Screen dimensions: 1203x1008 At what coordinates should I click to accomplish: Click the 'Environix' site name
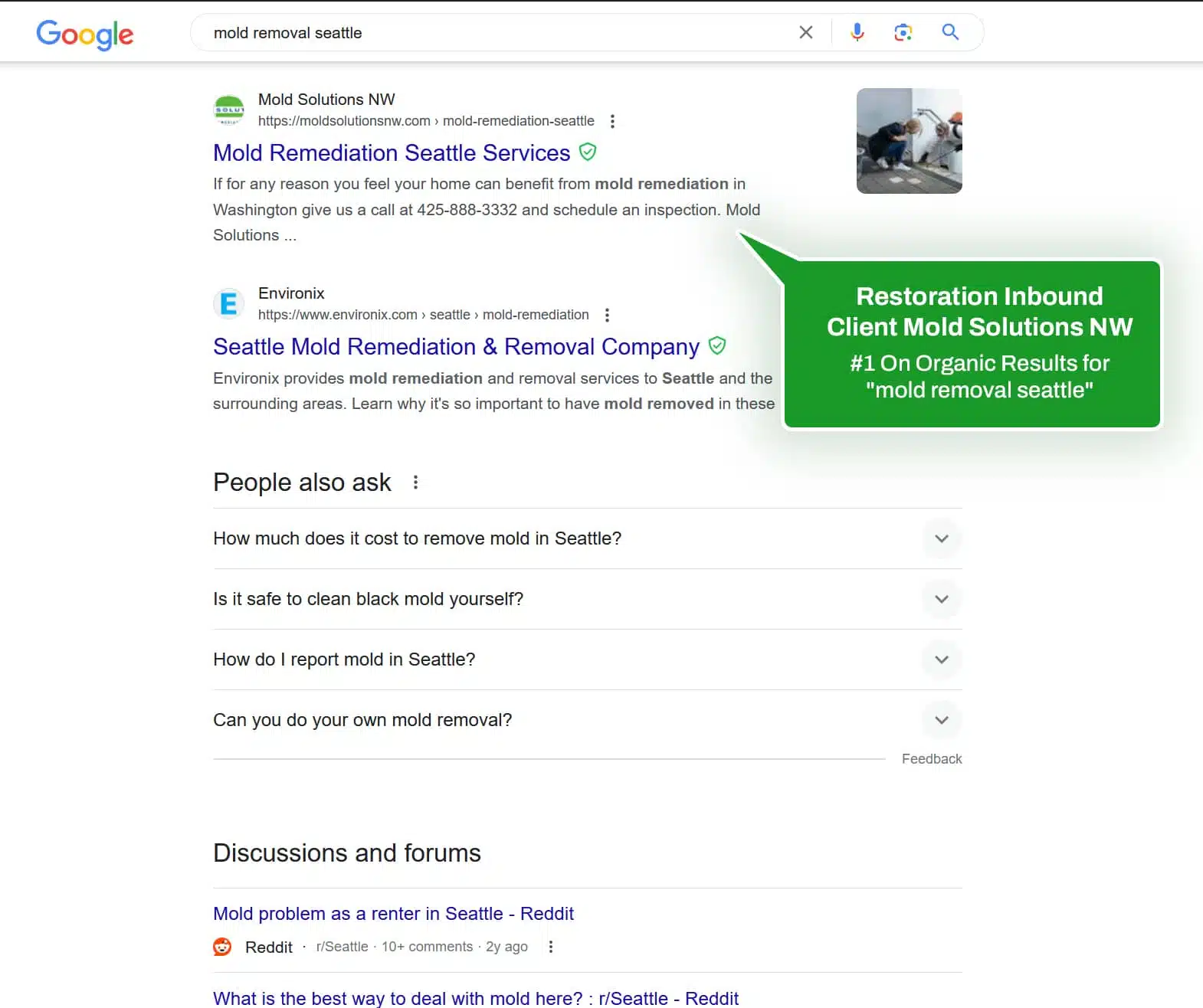click(x=291, y=293)
